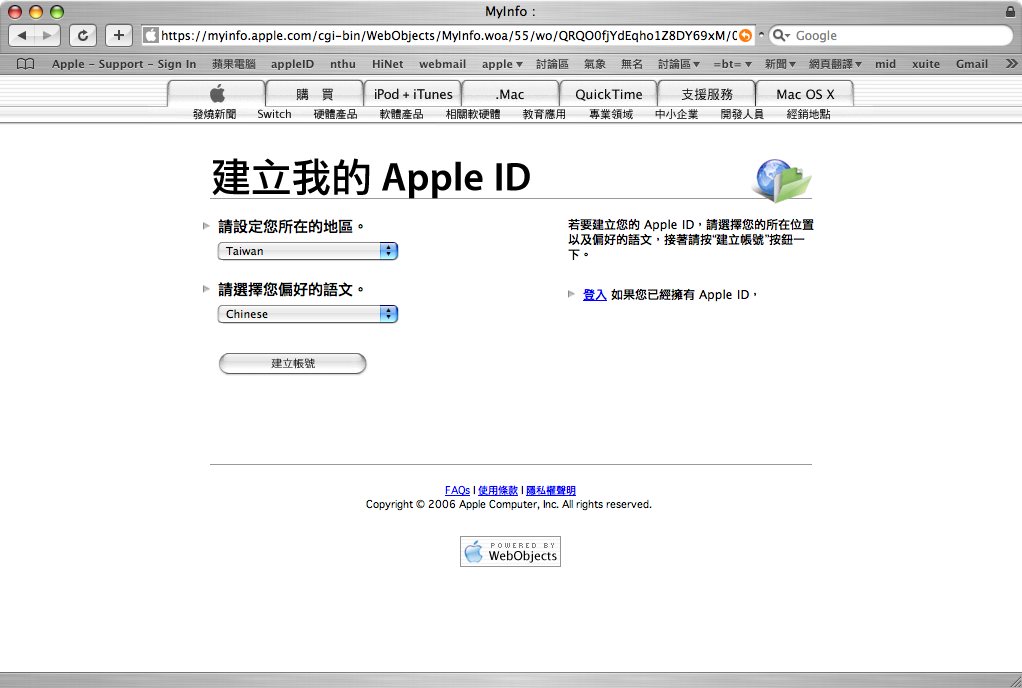The width and height of the screenshot is (1022, 688).
Task: Open the 隱私權聲明 privacy link
Action: [x=551, y=490]
